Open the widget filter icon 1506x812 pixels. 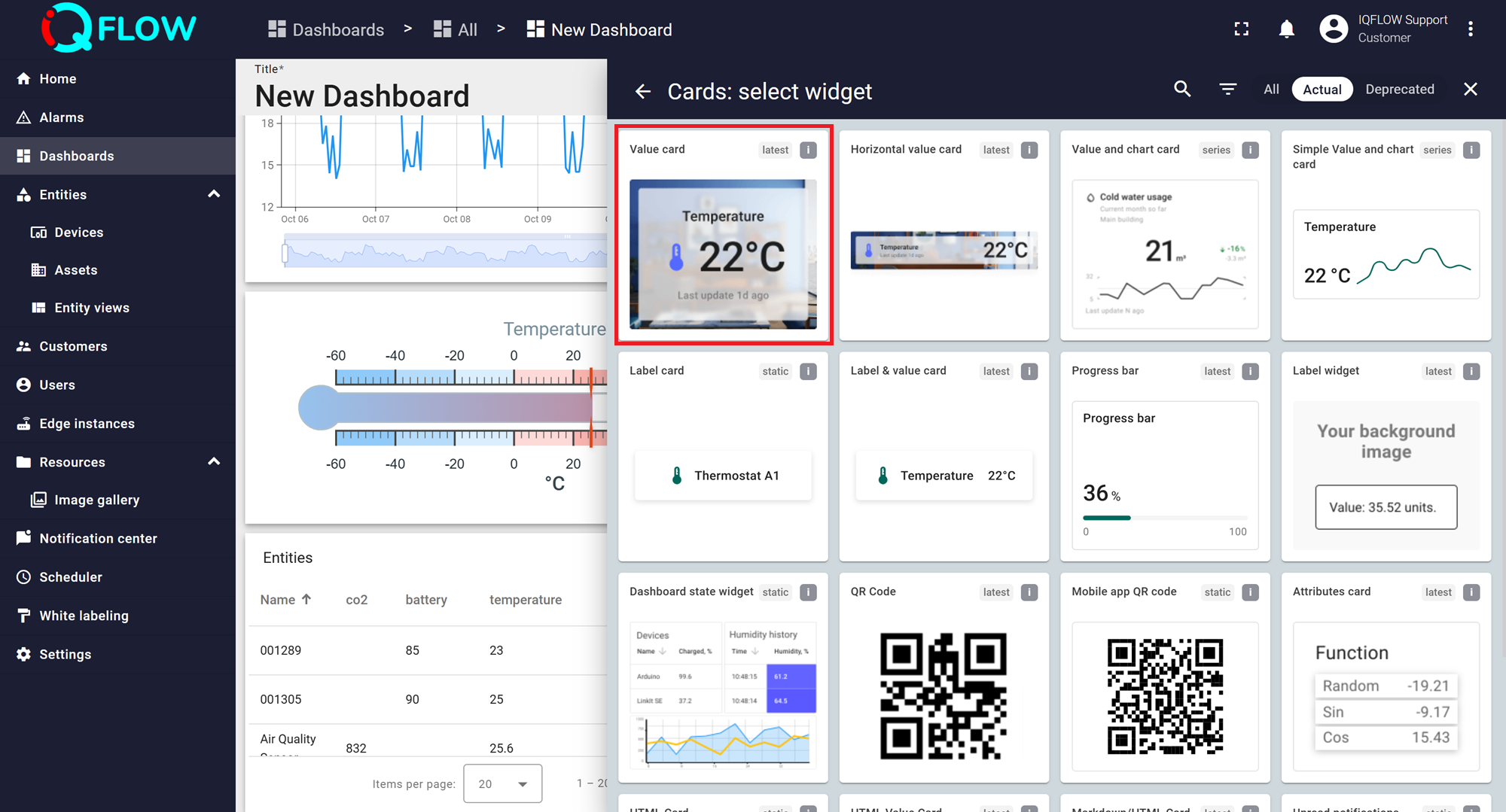(1227, 90)
